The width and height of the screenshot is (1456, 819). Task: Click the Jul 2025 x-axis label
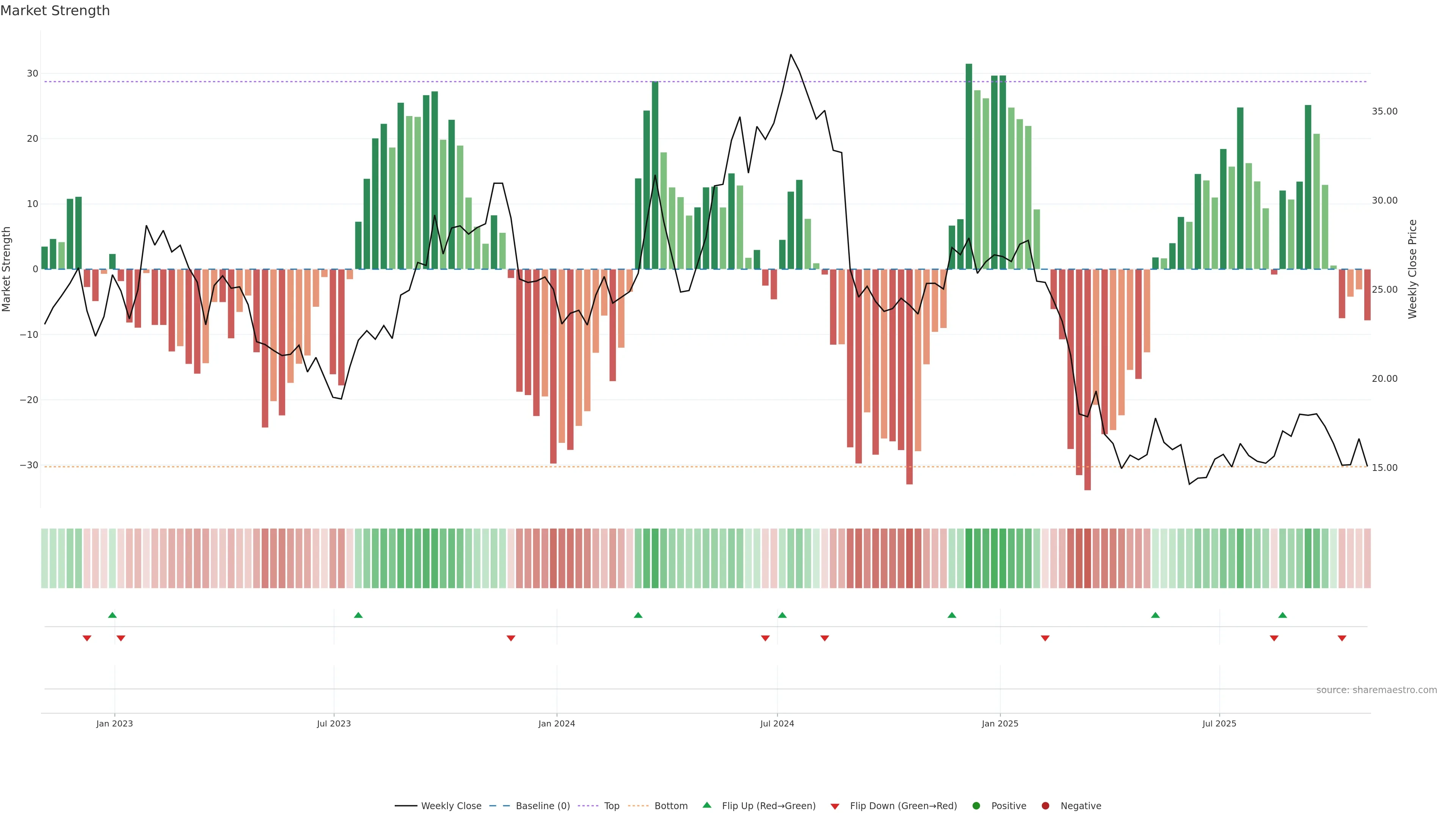click(1219, 723)
